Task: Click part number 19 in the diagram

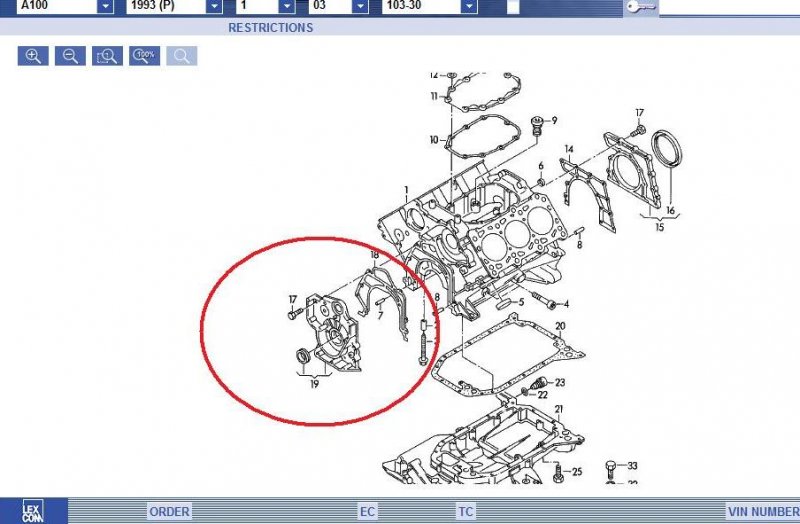Action: [315, 381]
